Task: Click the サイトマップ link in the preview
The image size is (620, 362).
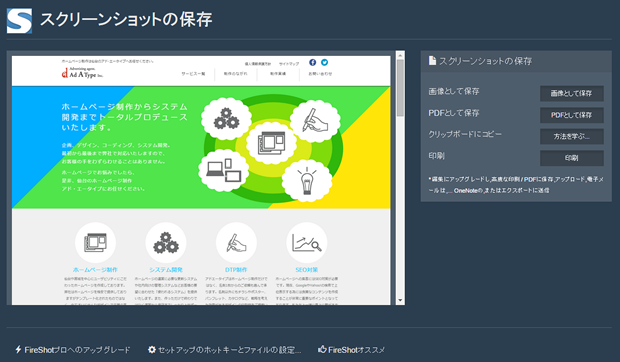Action: point(289,64)
